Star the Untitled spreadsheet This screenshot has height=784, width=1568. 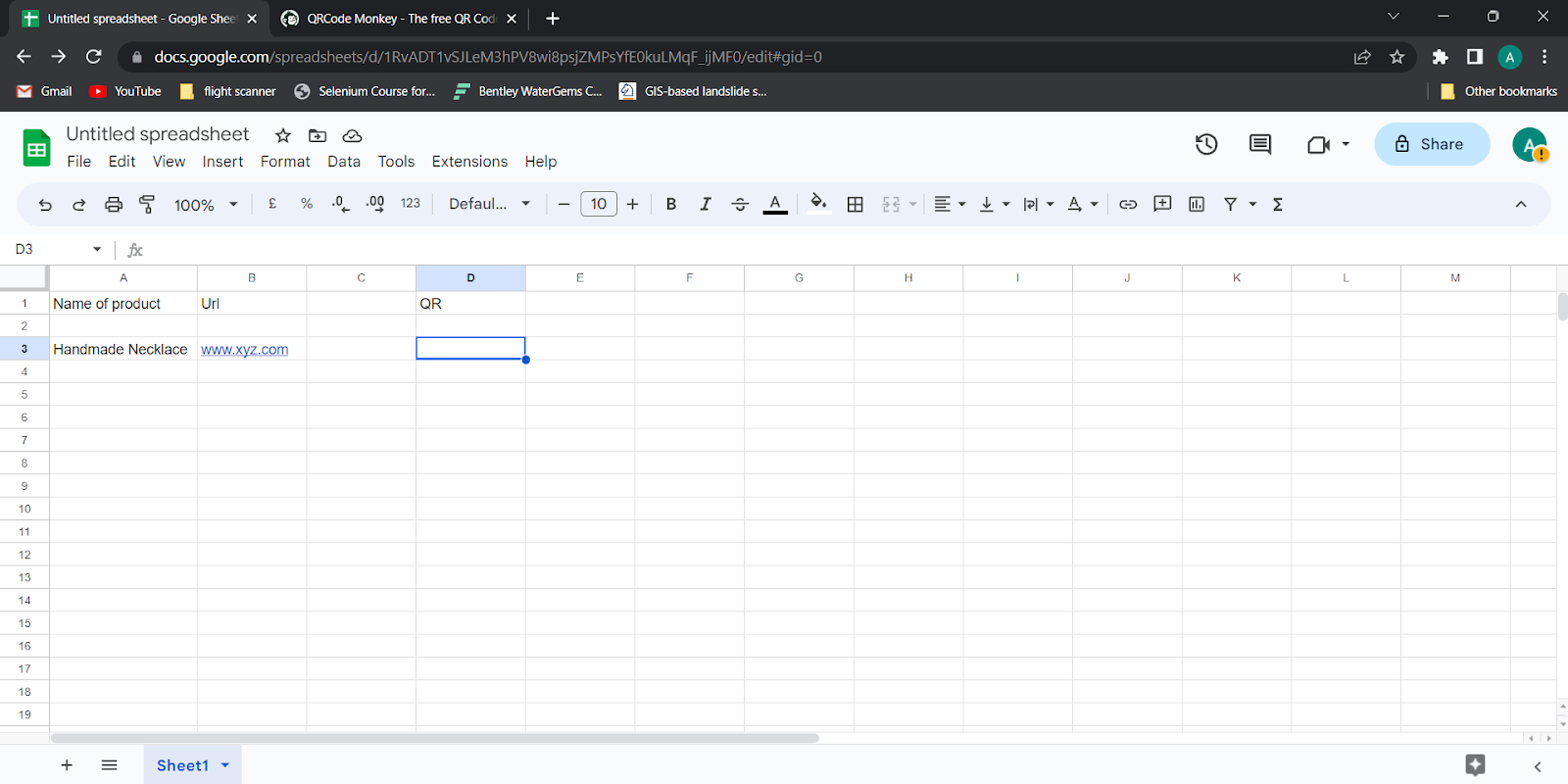[283, 135]
